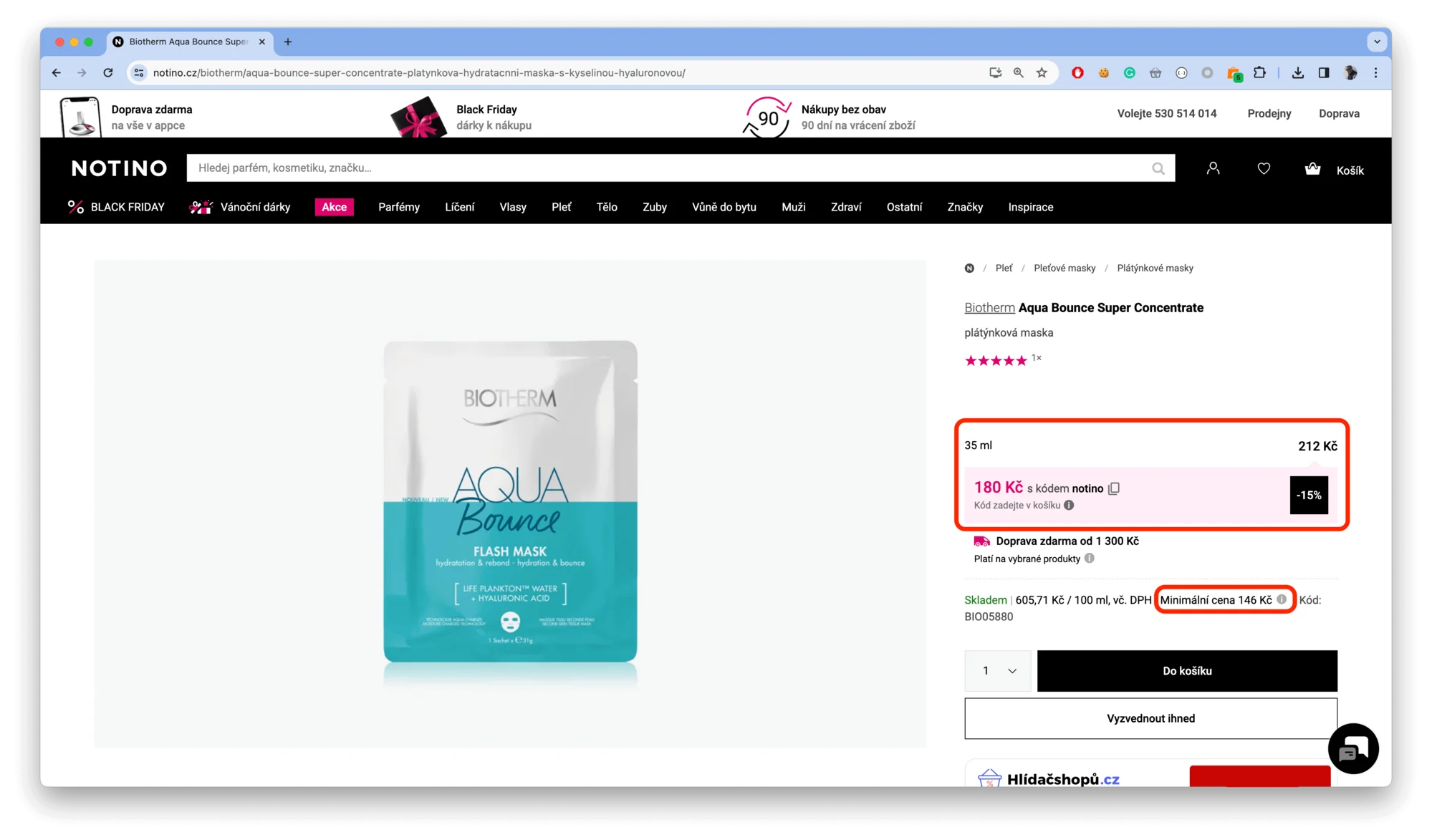Open the Opera red extension icon
This screenshot has width=1432, height=840.
pyautogui.click(x=1077, y=72)
